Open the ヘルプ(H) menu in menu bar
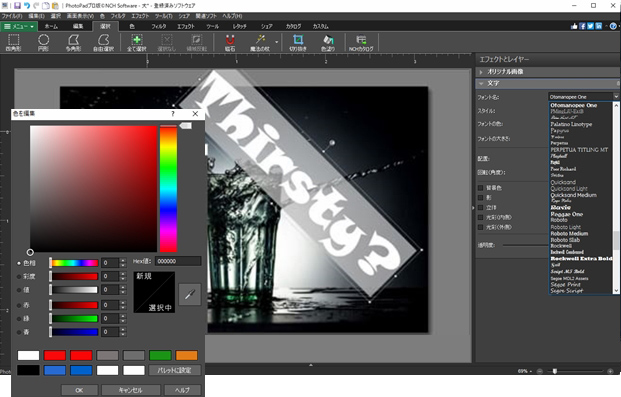The width and height of the screenshot is (621, 397). [232, 16]
